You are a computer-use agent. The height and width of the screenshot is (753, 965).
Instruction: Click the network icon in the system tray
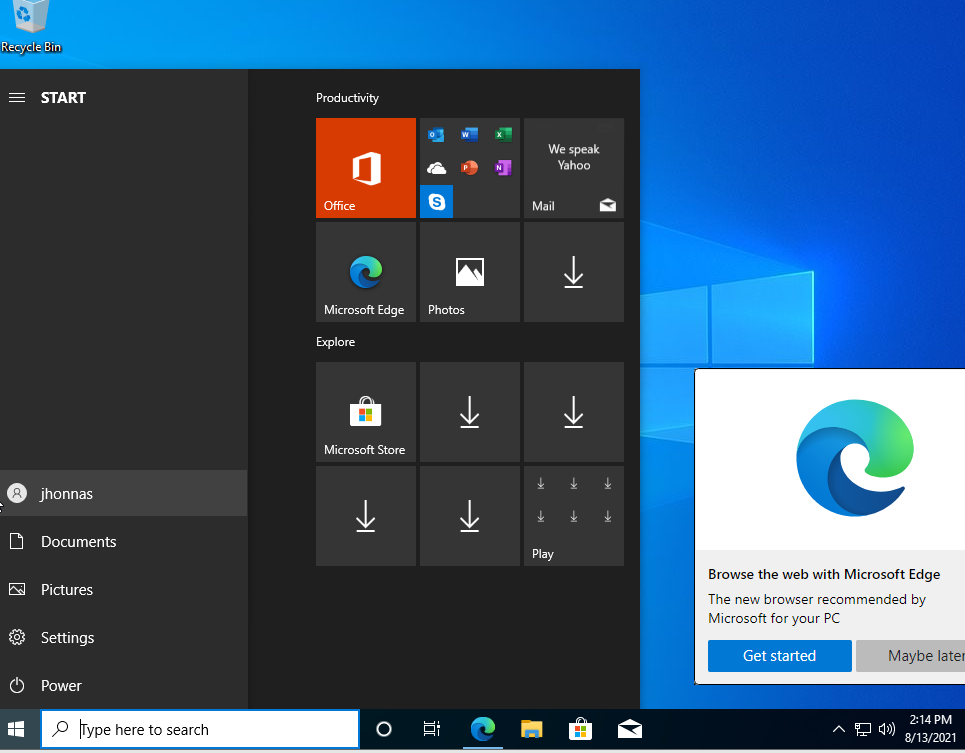point(863,730)
